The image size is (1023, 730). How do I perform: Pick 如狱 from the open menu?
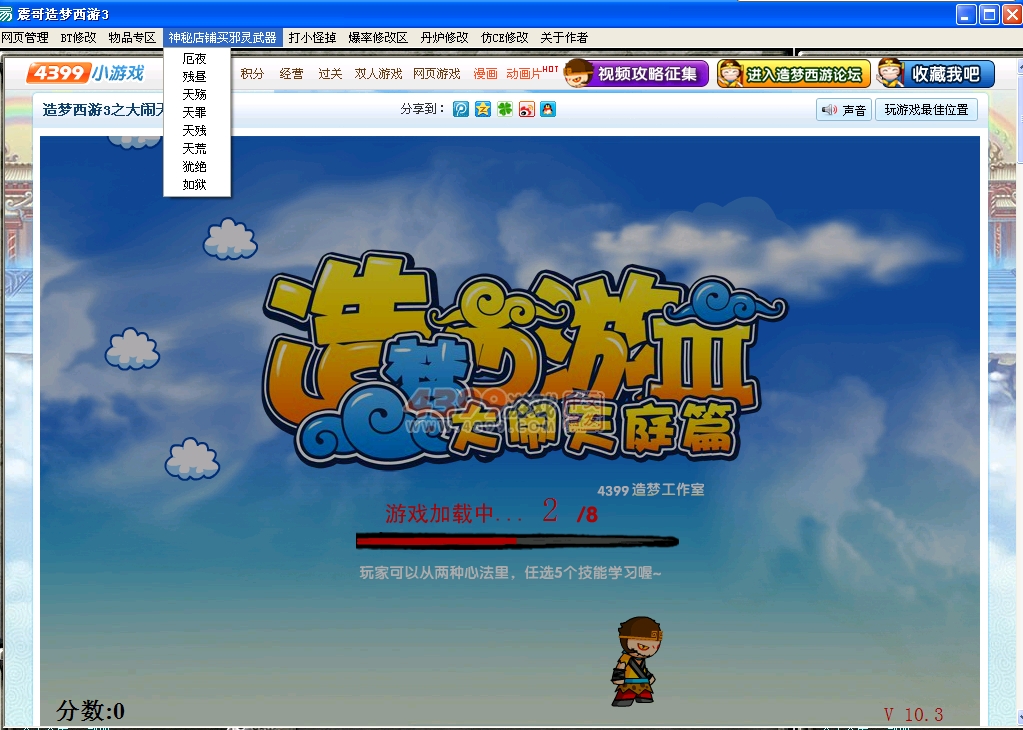195,185
